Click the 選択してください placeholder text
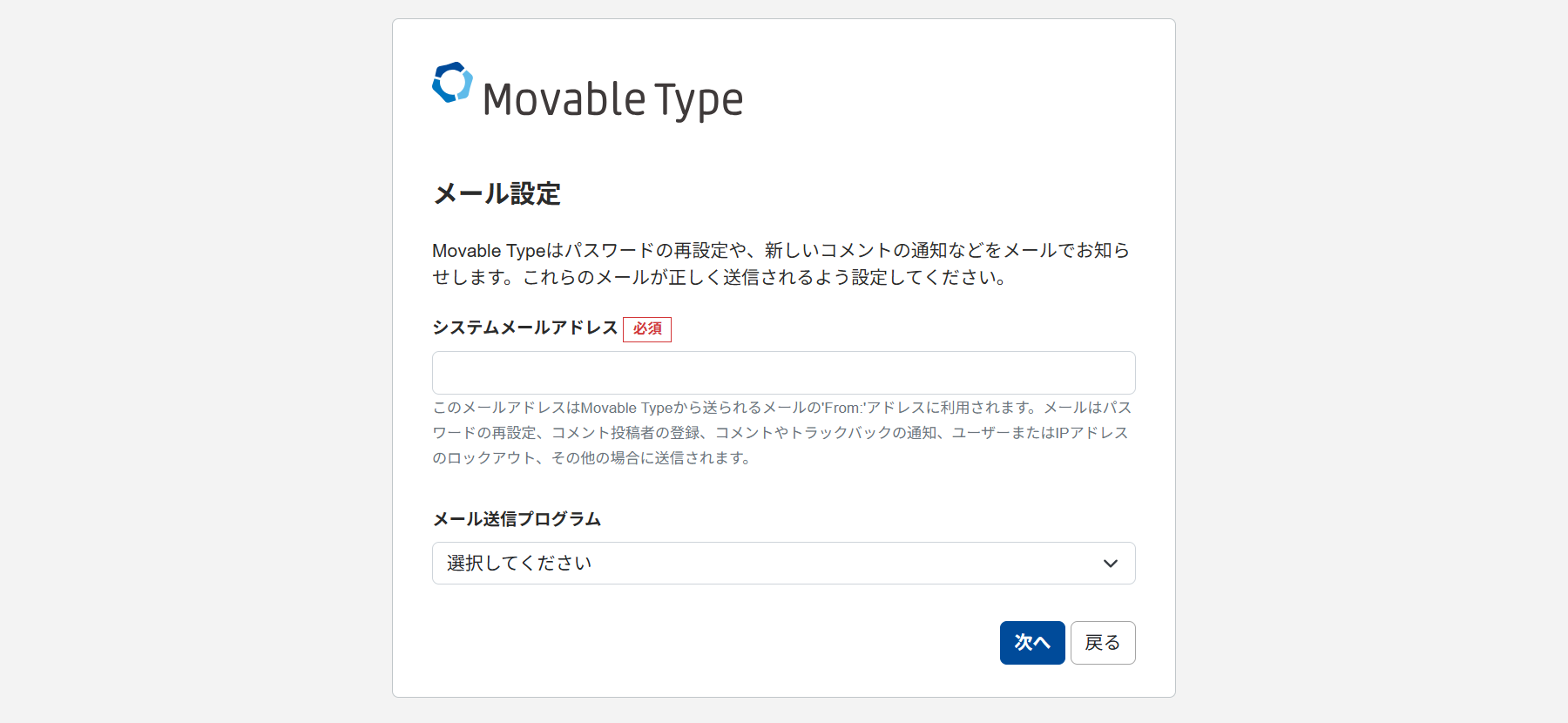Viewport: 1568px width, 723px height. point(519,564)
